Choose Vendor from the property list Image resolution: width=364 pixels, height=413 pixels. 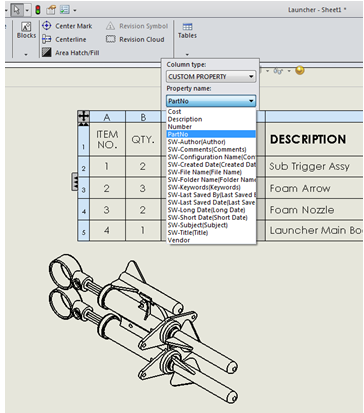point(211,240)
